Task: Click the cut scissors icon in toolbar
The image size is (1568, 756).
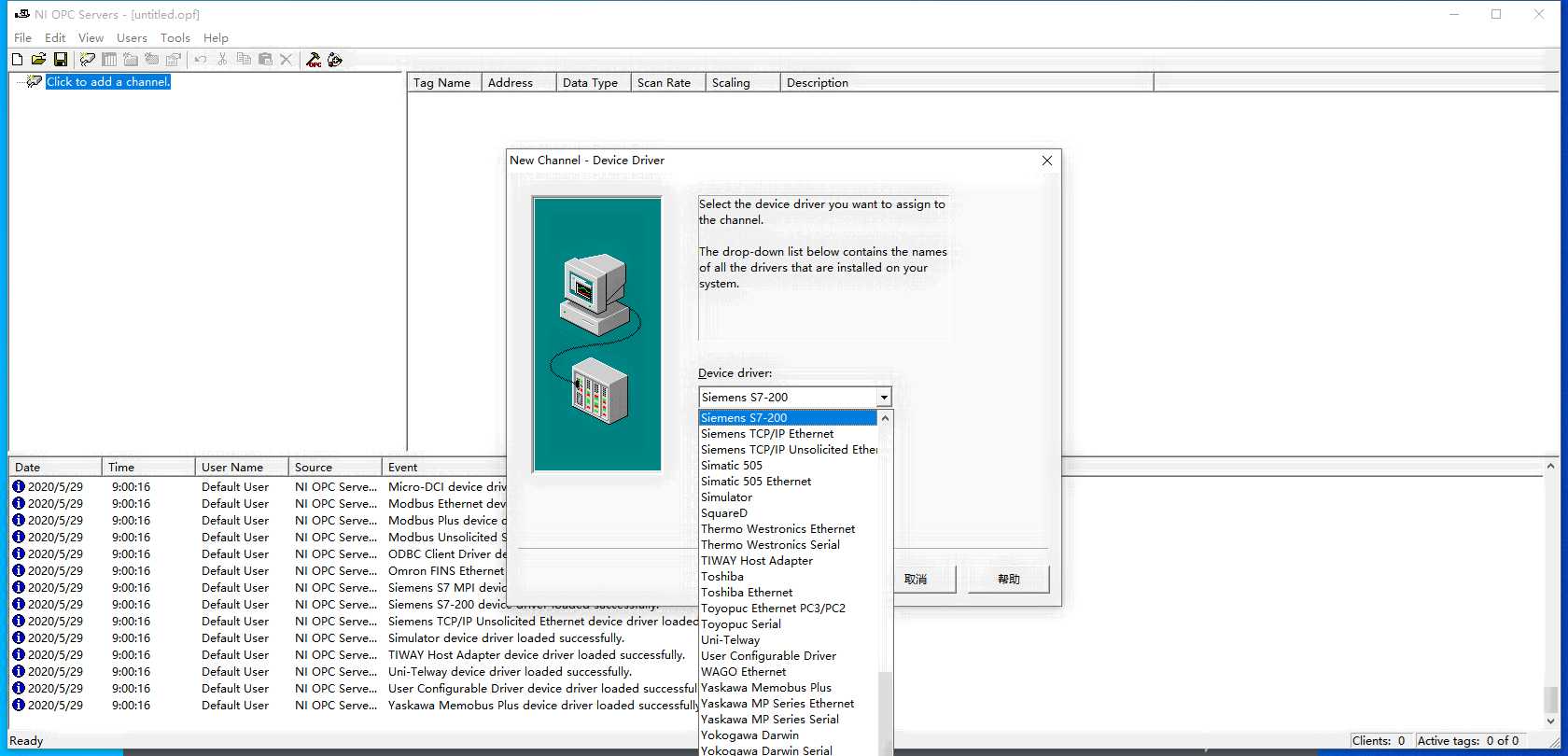Action: [x=222, y=59]
